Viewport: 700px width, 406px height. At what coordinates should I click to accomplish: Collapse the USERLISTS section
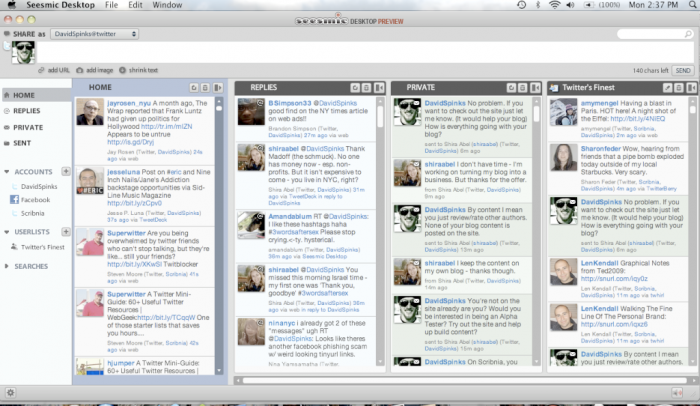coord(7,232)
